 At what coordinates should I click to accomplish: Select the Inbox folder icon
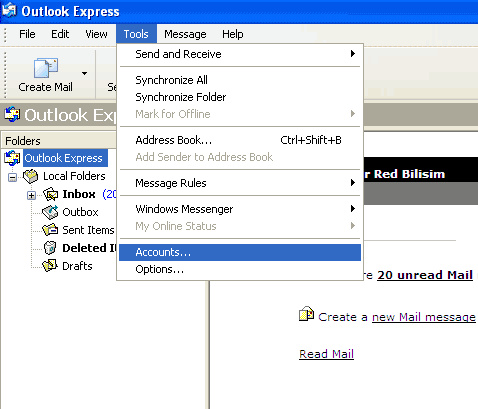click(51, 194)
